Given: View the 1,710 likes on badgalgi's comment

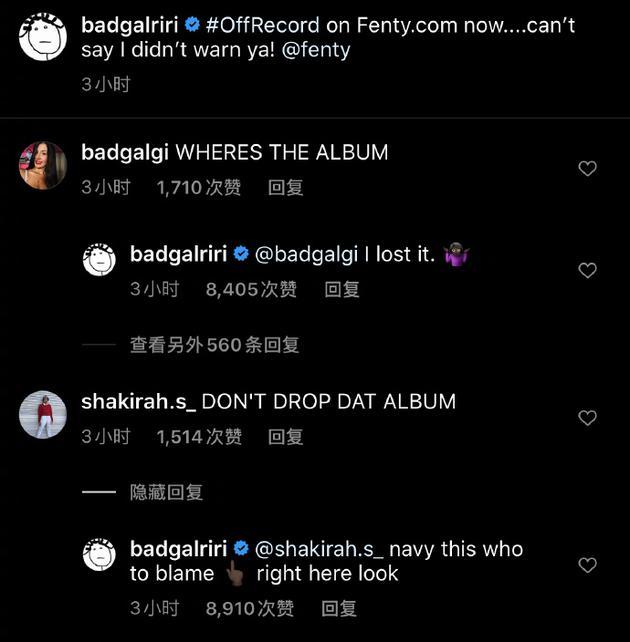Looking at the screenshot, I should [199, 187].
